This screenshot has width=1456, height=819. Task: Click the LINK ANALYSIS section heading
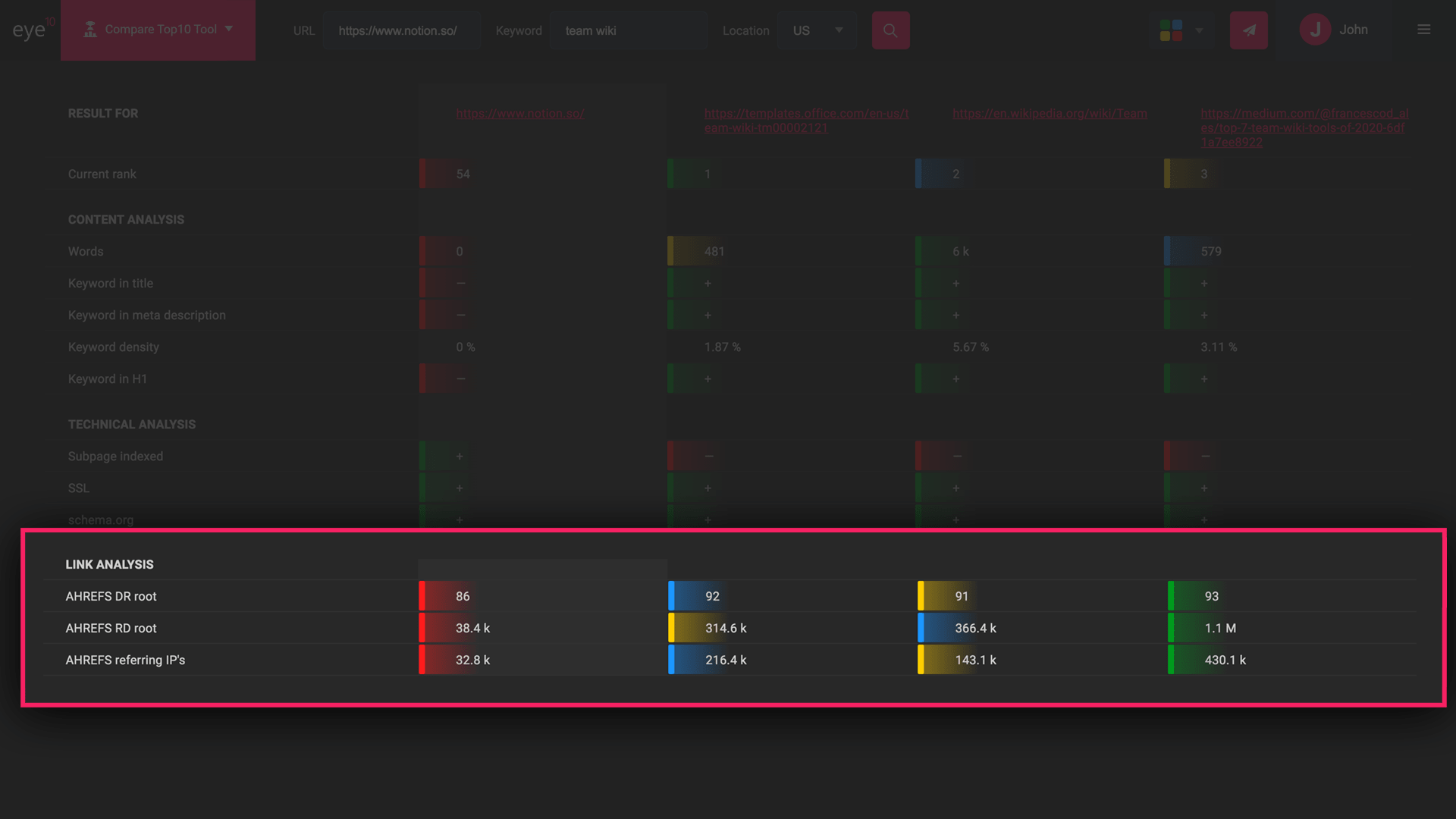click(109, 564)
